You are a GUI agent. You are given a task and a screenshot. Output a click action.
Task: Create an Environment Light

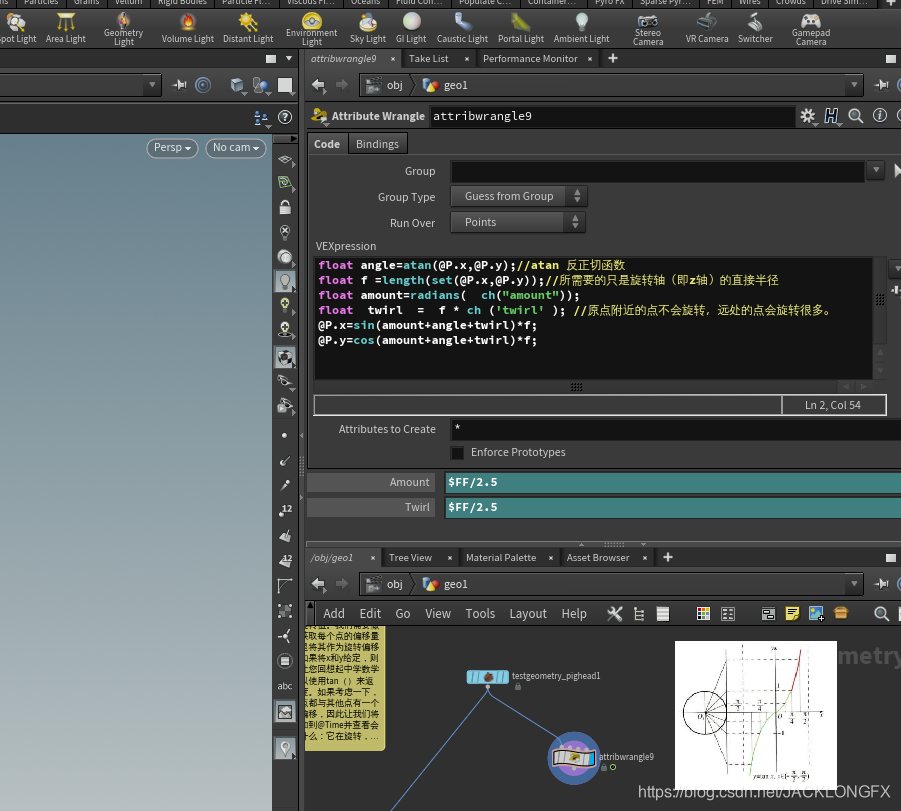[x=311, y=28]
